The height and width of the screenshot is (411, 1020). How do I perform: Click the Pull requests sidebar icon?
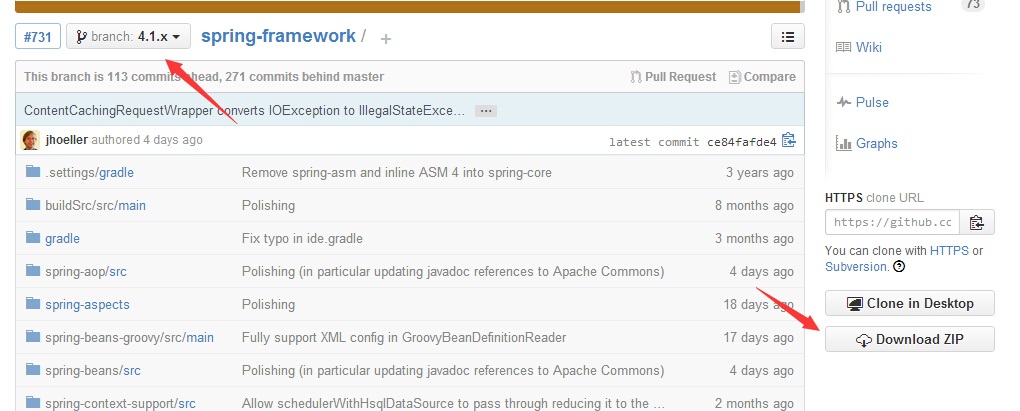(x=844, y=7)
